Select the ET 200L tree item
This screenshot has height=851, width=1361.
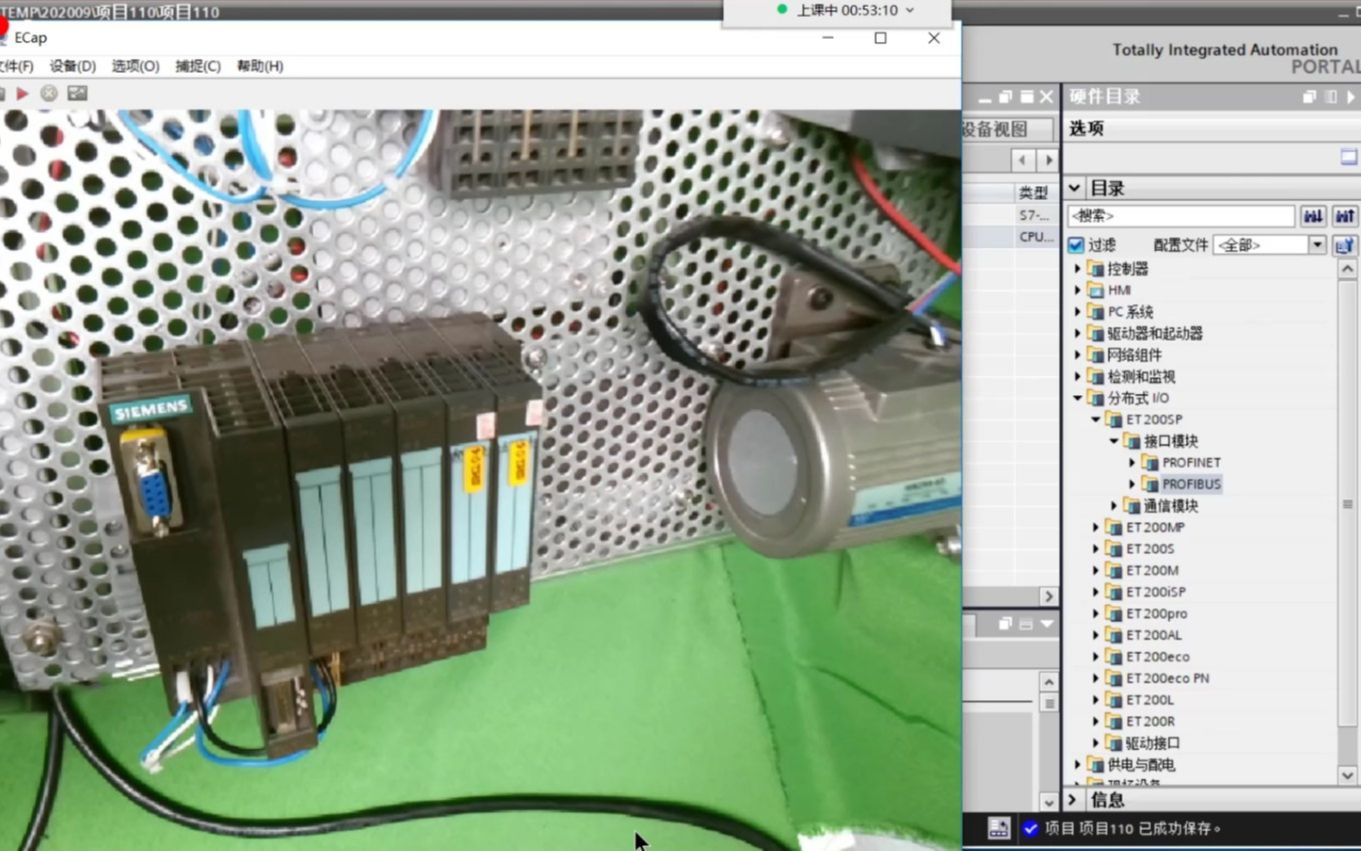[x=1150, y=700]
